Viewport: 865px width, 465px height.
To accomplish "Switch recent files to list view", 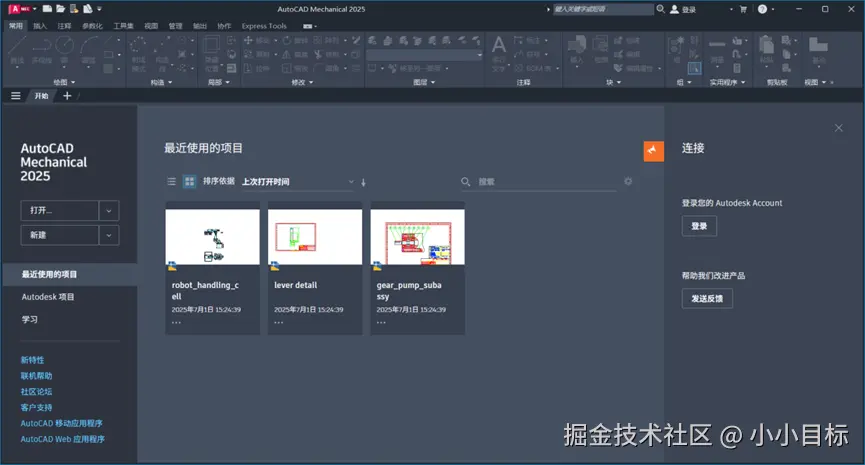I will [172, 181].
